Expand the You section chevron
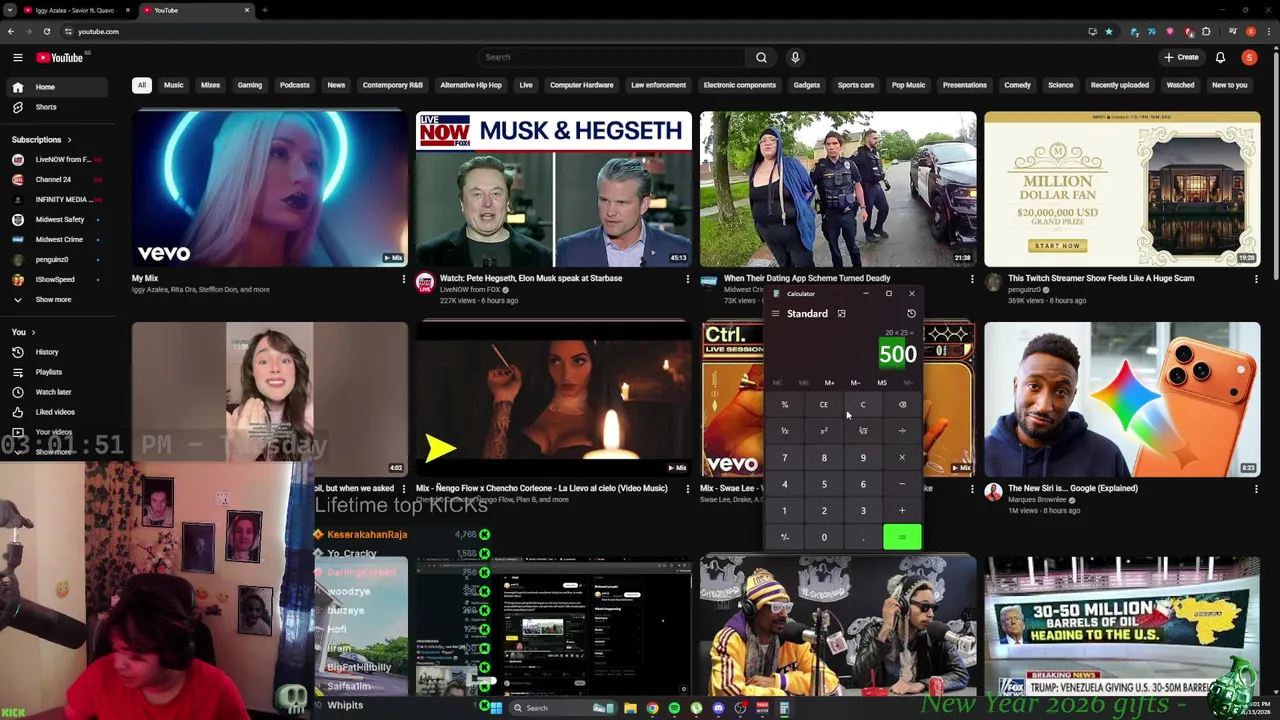1280x720 pixels. pyautogui.click(x=33, y=332)
